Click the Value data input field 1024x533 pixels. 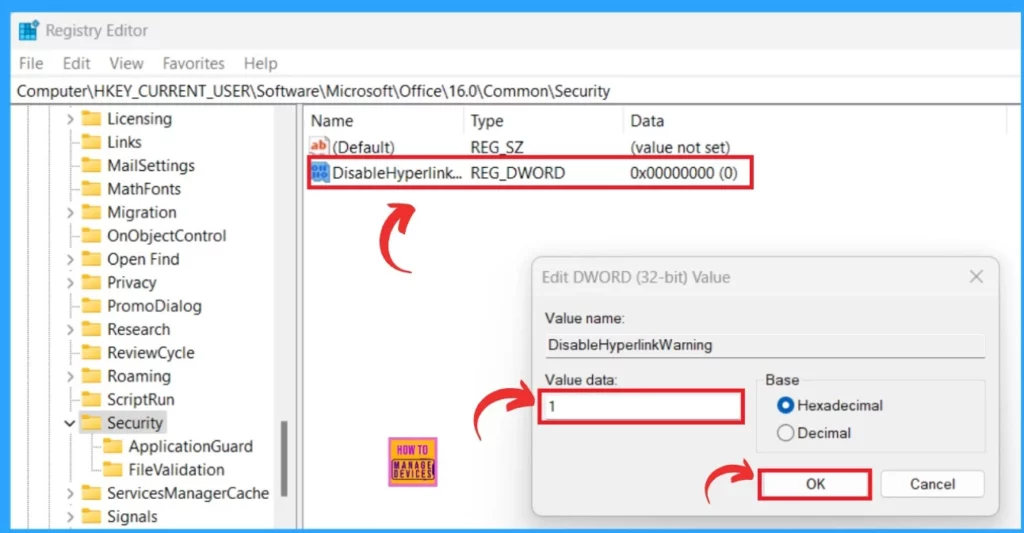pos(640,407)
